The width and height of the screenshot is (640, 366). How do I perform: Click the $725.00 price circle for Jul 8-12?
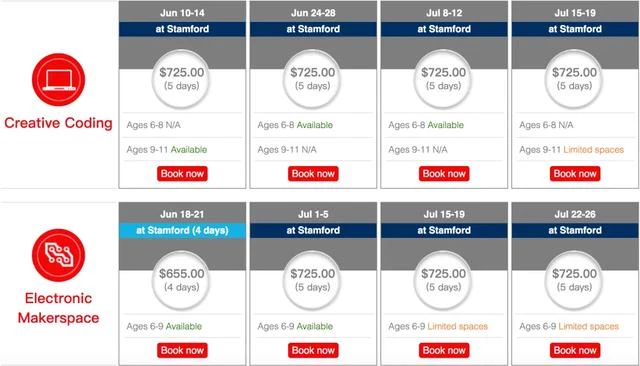[x=444, y=78]
